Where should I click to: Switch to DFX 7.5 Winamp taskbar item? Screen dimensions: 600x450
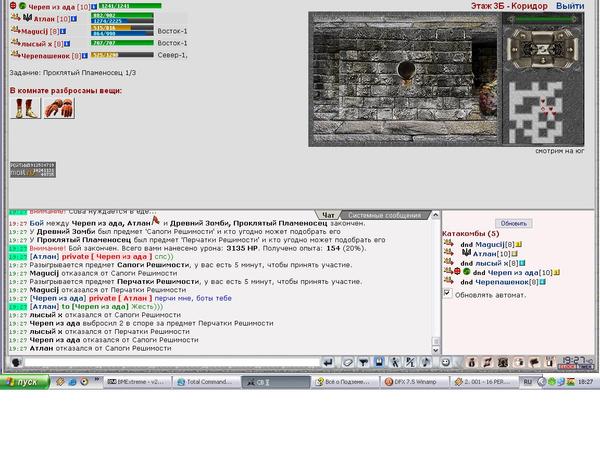(415, 382)
